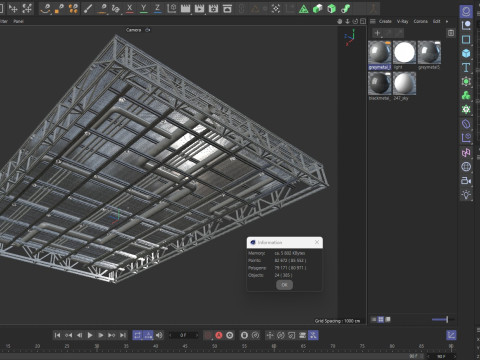Open the Panel menu in viewport

click(x=18, y=21)
